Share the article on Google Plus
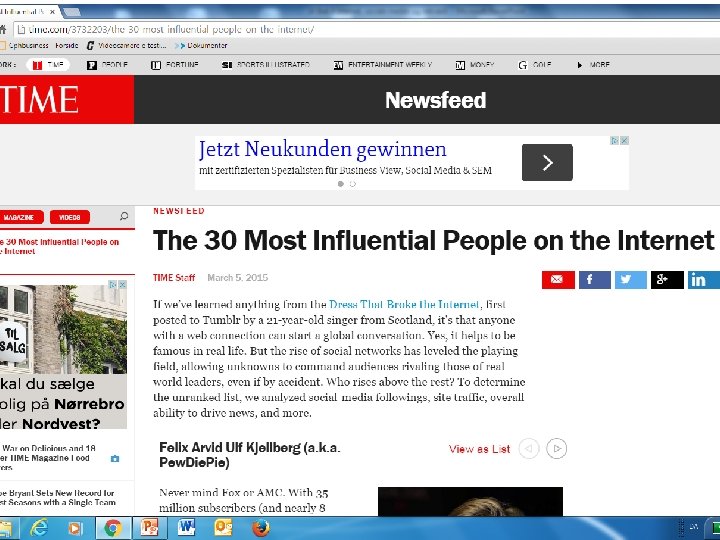Screen dimensions: 720x540 667,279
